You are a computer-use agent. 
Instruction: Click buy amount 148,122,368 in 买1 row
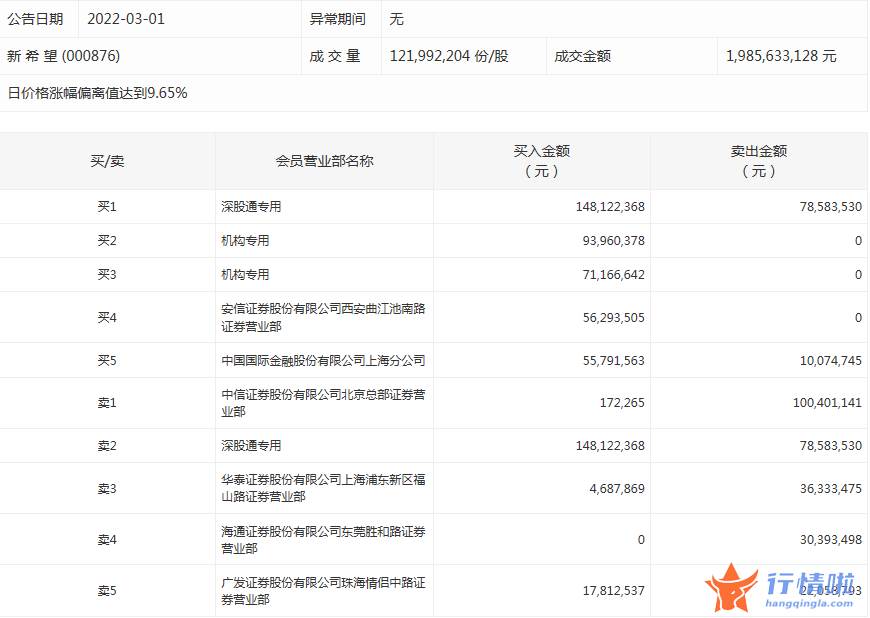click(610, 207)
